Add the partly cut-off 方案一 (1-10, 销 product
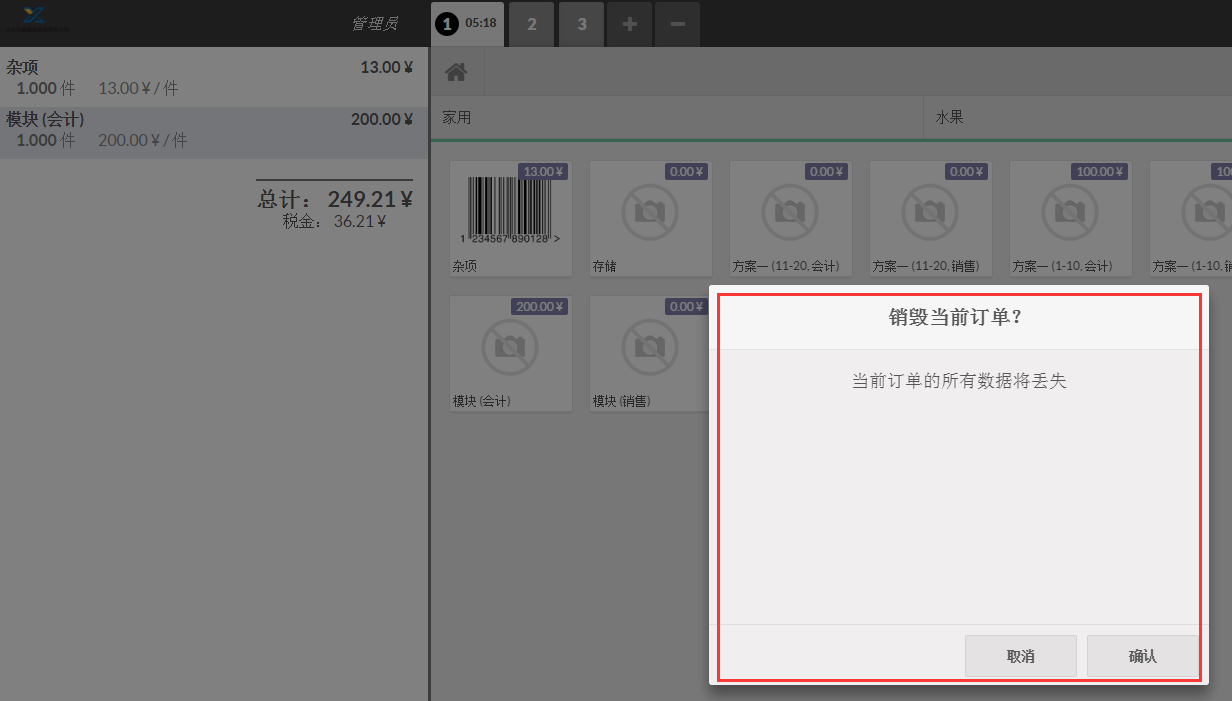 click(1191, 218)
